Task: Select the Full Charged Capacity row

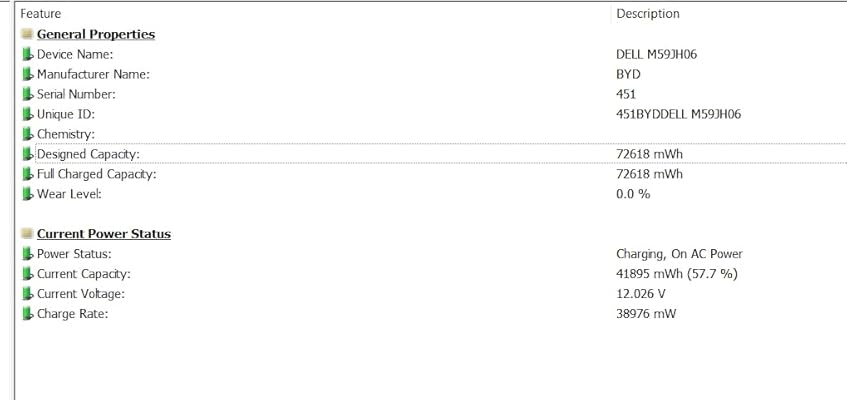Action: [96, 174]
